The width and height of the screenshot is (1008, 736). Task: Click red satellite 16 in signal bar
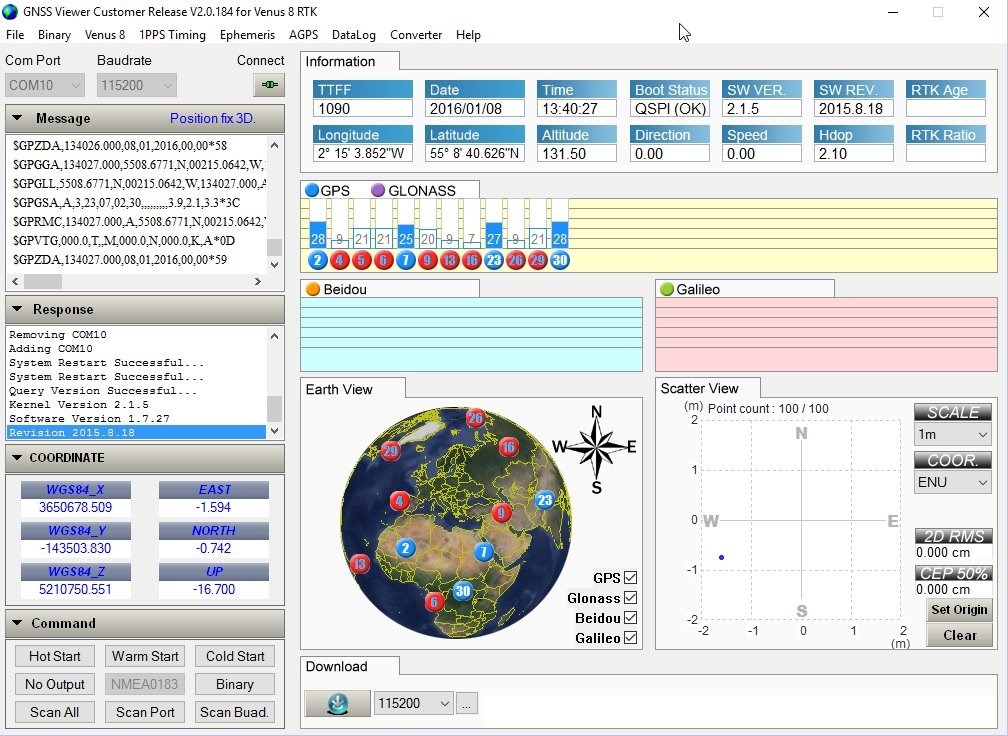471,260
